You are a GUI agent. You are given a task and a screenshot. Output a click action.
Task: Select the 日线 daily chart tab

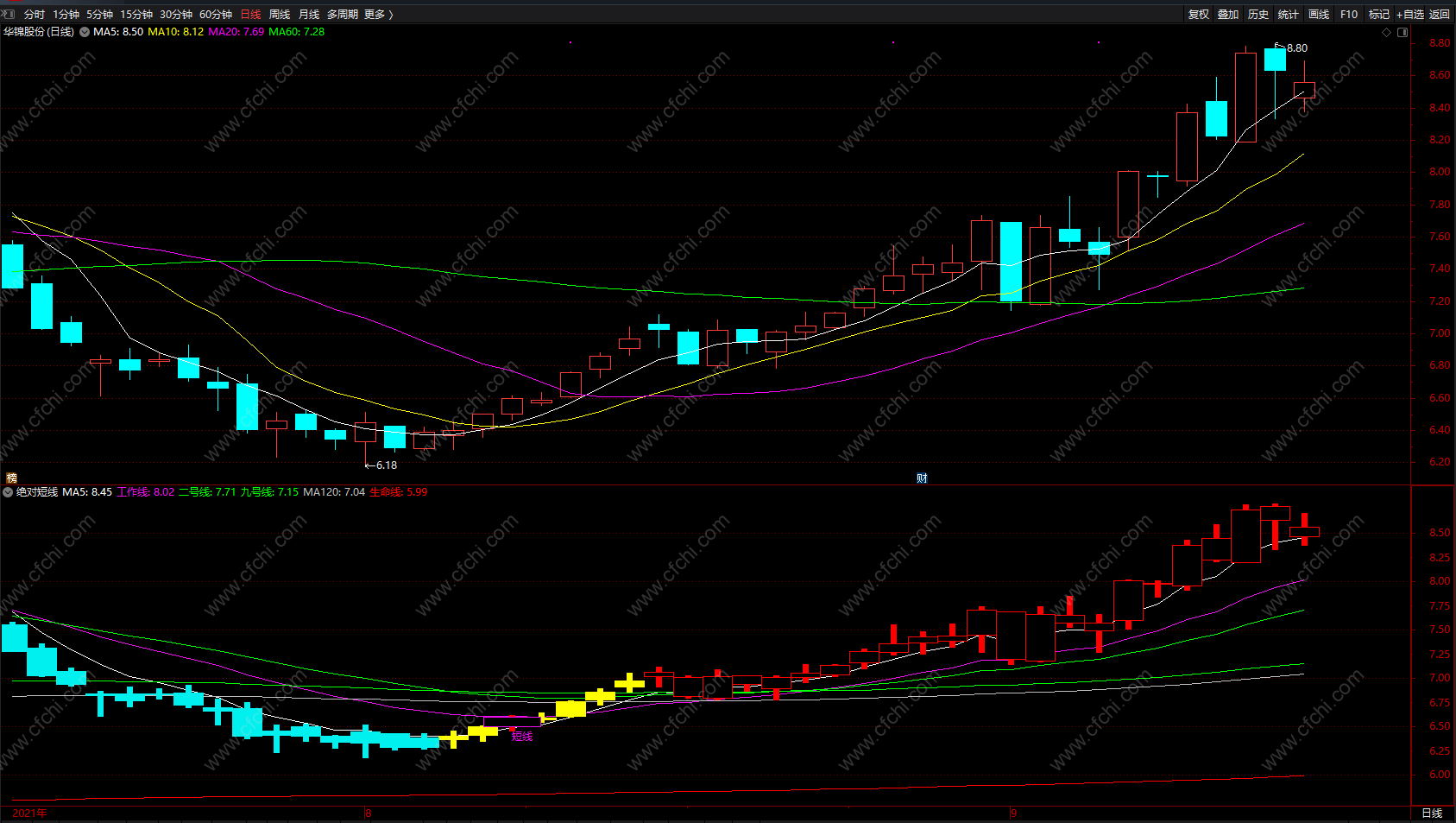click(x=250, y=15)
